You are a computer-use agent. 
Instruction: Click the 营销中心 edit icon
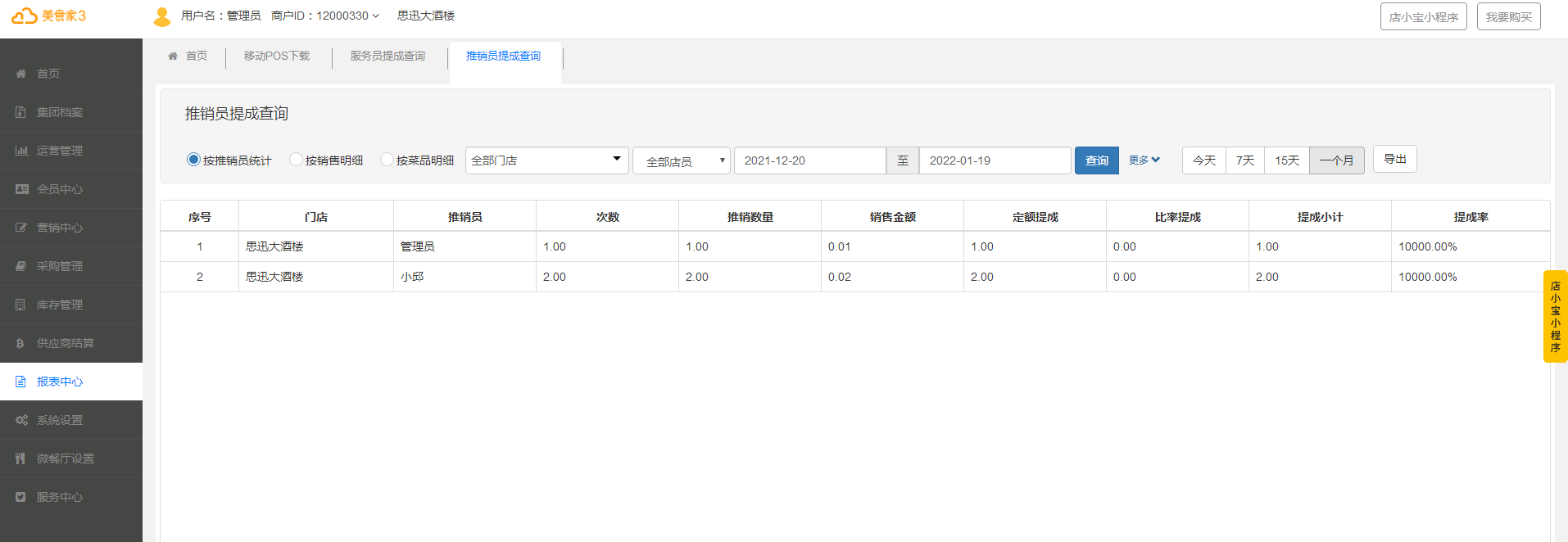tap(21, 228)
